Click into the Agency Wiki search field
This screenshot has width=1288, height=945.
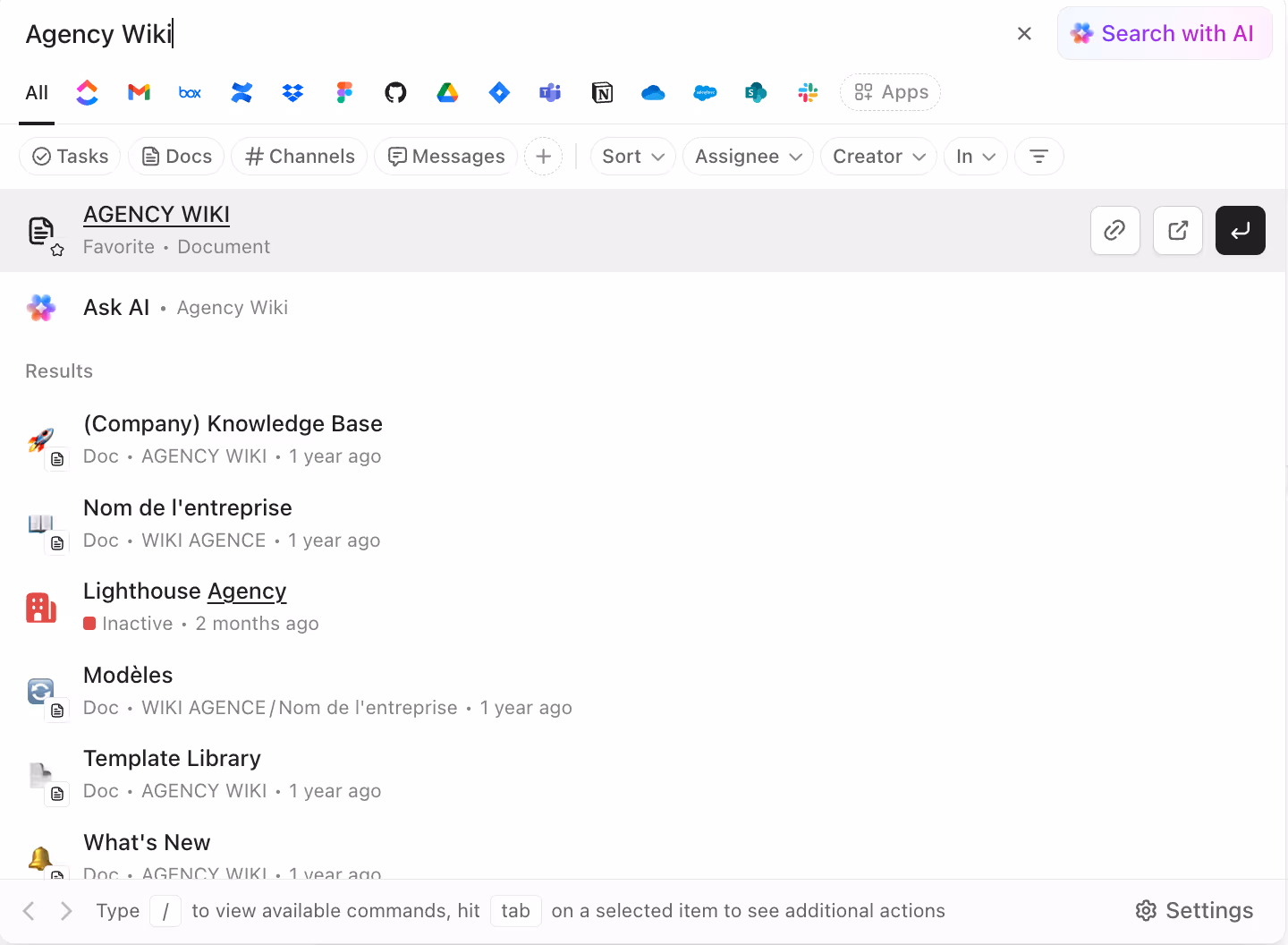click(x=447, y=34)
